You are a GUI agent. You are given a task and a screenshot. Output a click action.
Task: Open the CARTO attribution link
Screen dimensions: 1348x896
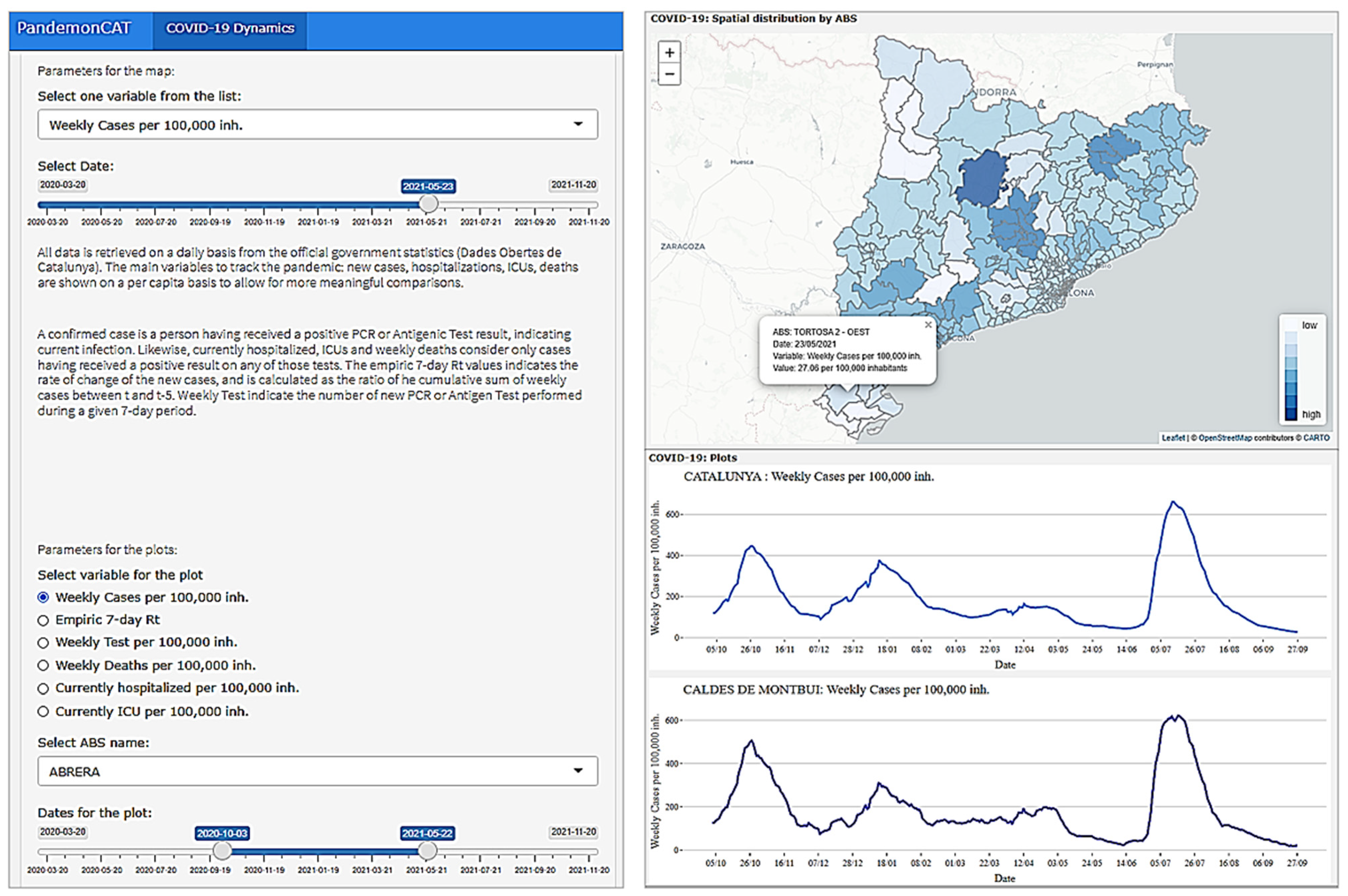[1316, 438]
